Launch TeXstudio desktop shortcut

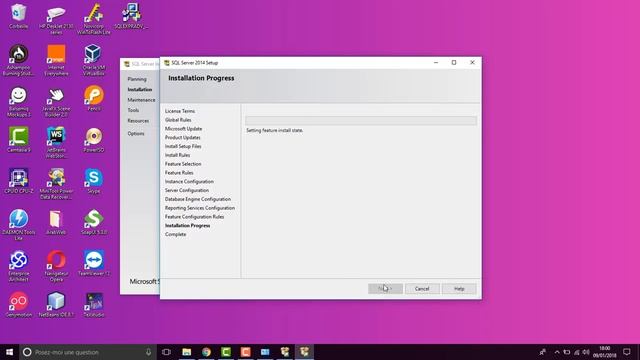click(93, 304)
